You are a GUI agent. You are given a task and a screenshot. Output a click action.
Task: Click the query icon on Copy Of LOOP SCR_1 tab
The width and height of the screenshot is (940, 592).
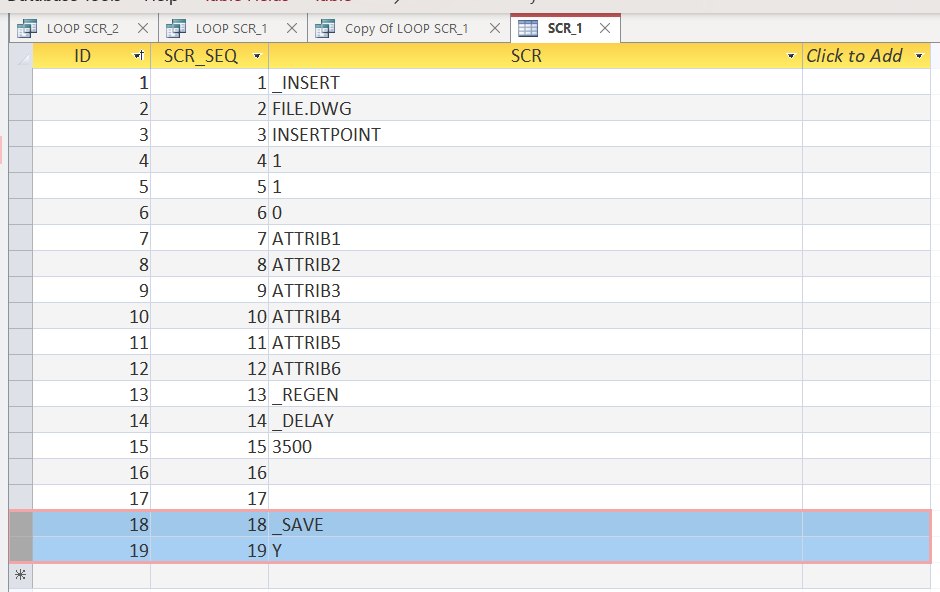pos(325,28)
